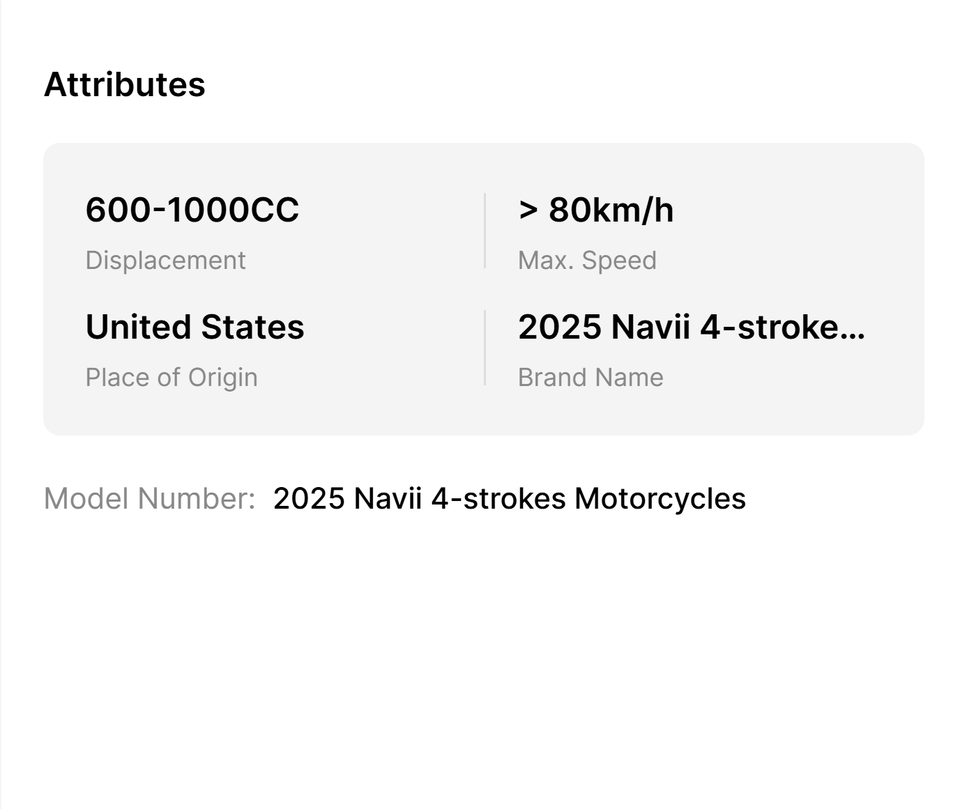The width and height of the screenshot is (960, 809).
Task: Click the word Motorcycles in the model number
Action: [660, 498]
